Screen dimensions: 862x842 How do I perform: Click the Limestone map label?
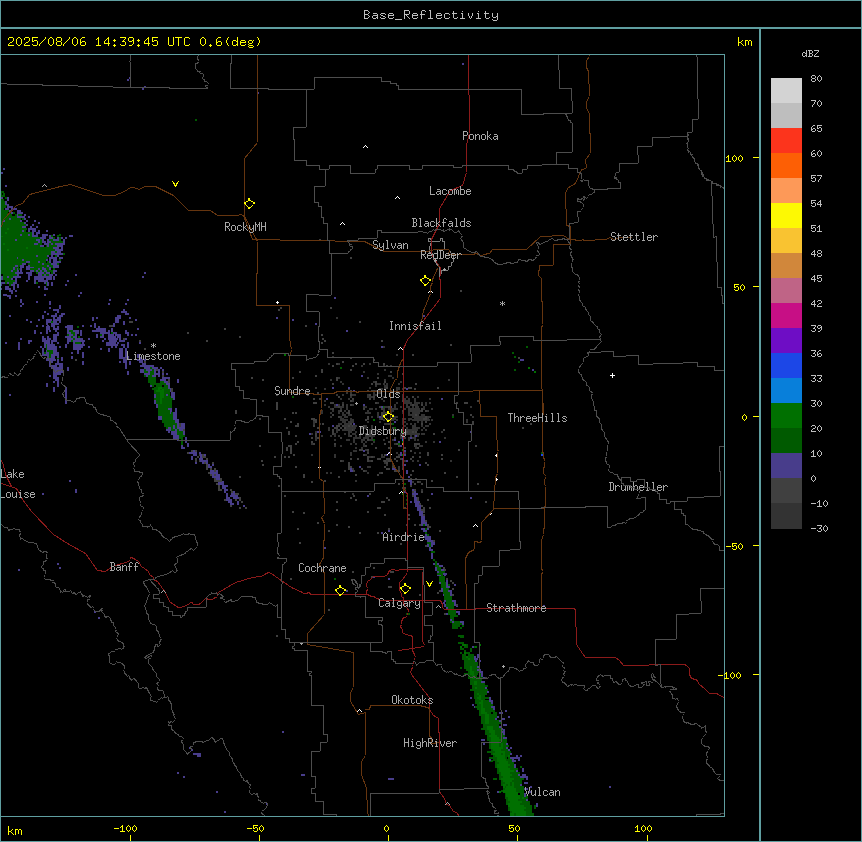153,356
